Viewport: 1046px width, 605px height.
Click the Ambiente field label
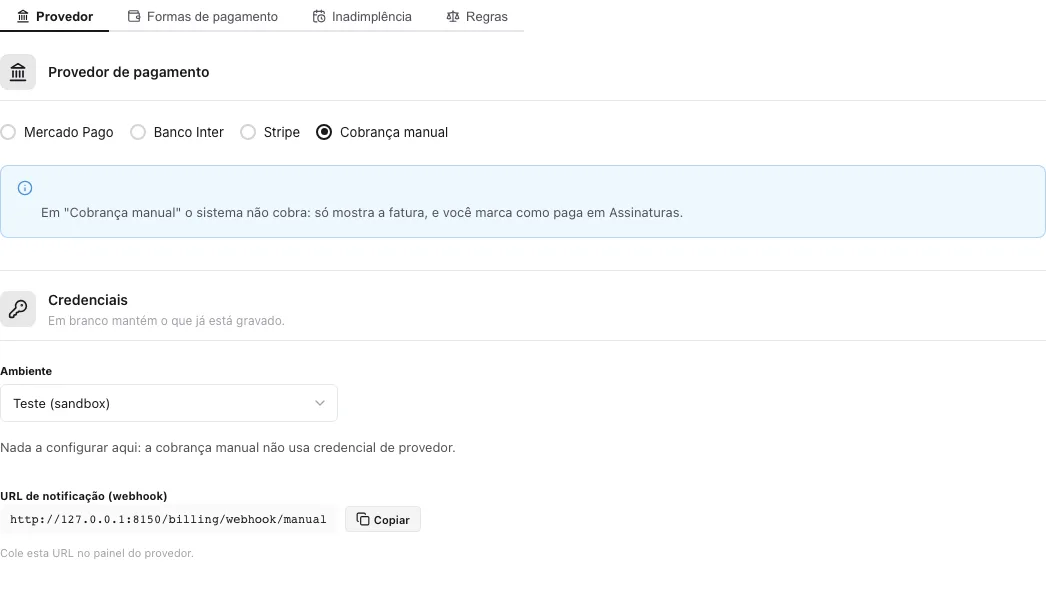[26, 371]
